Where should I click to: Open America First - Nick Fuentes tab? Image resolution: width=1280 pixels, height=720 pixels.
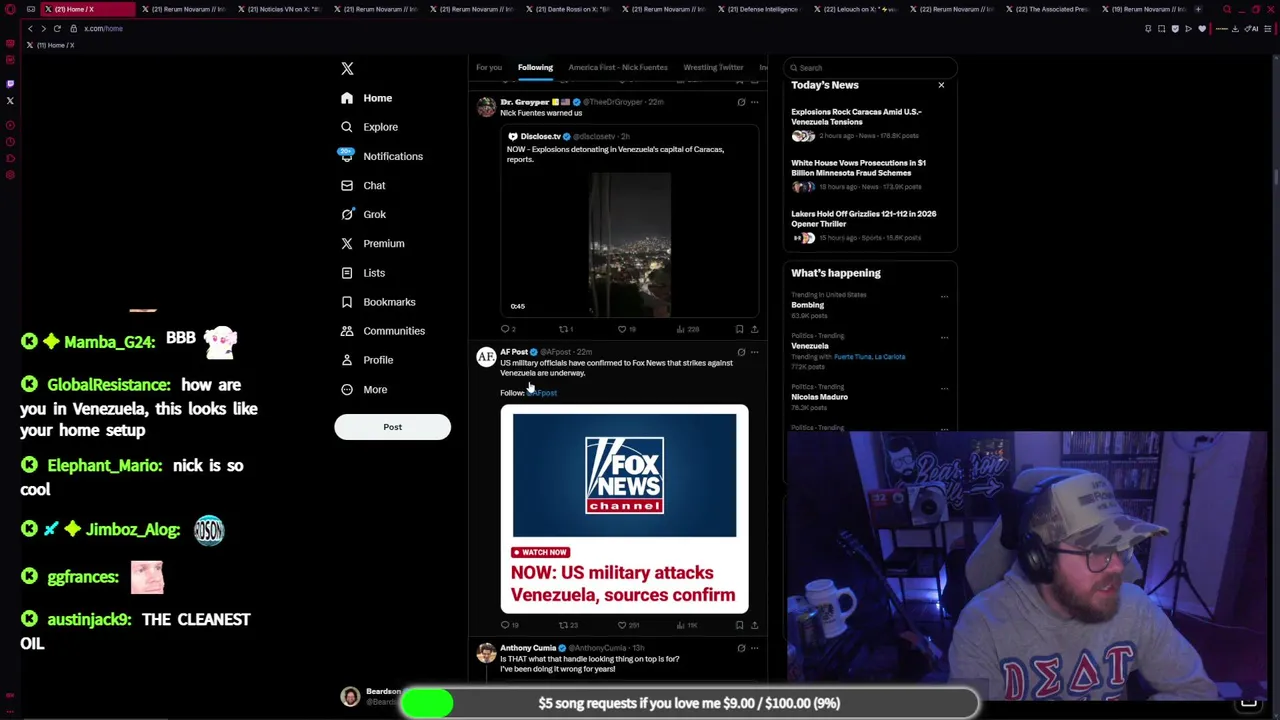618,67
